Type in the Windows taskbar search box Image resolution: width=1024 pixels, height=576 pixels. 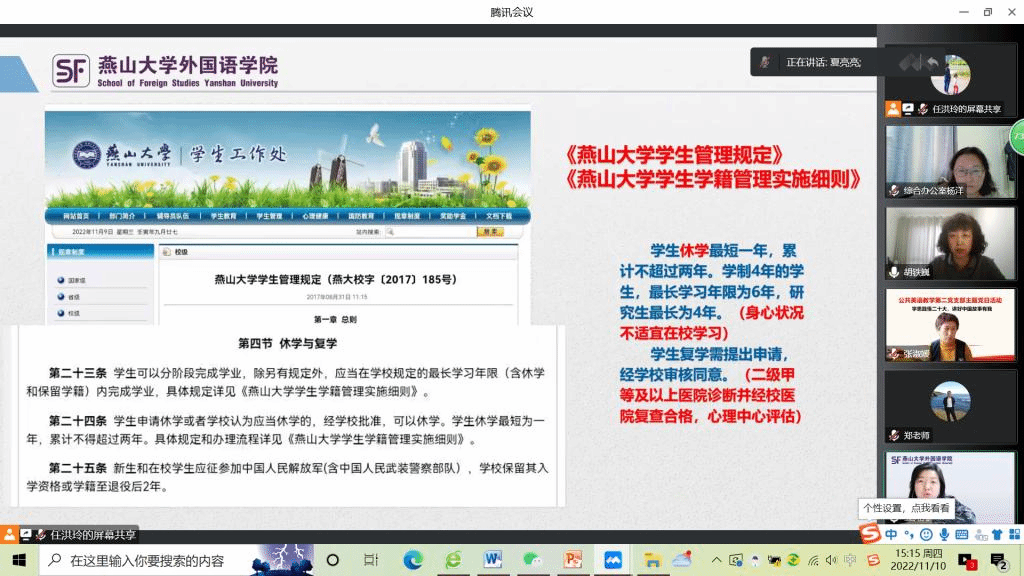[150, 560]
